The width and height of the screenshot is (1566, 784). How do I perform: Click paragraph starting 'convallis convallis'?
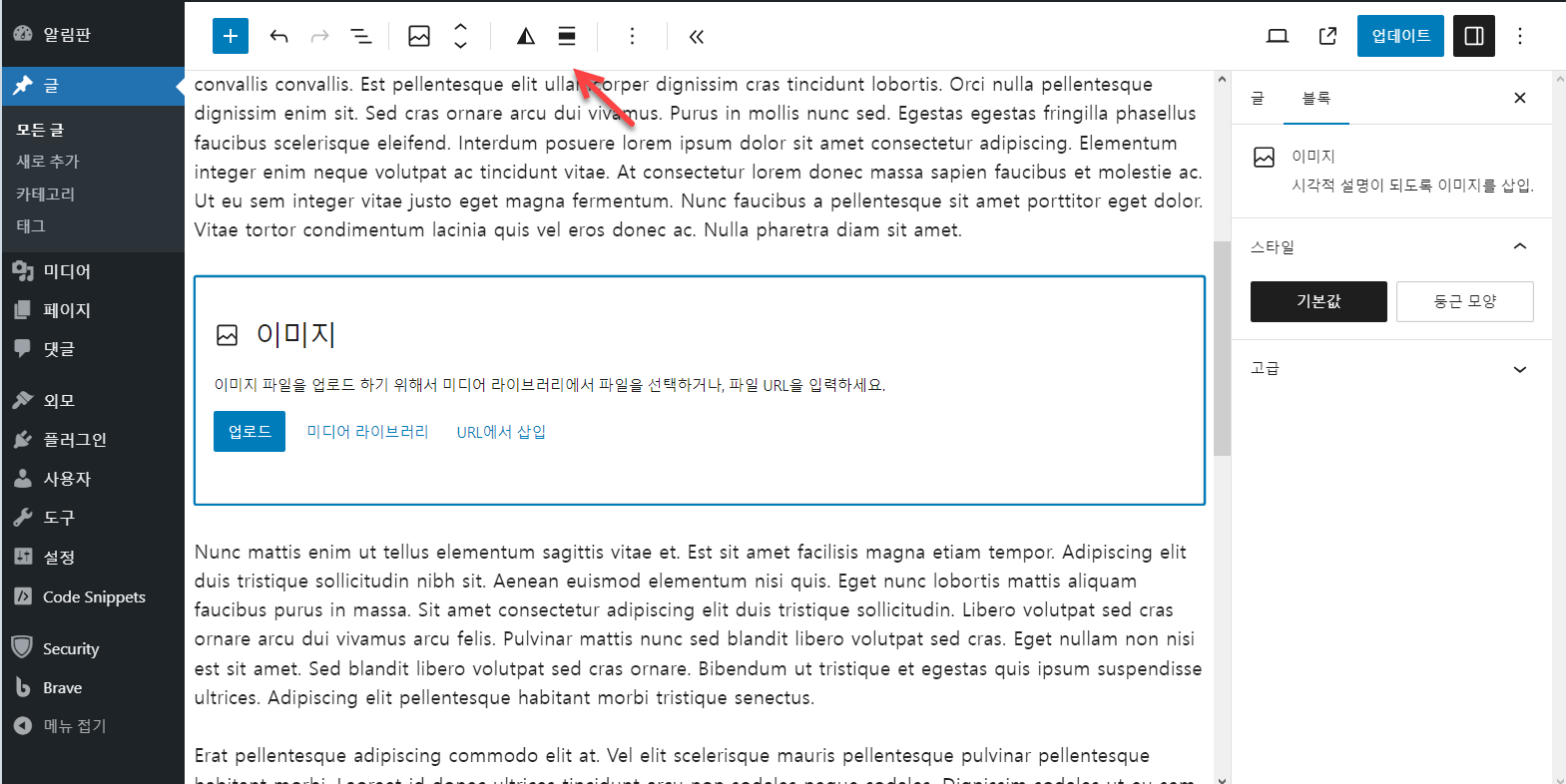coord(698,157)
